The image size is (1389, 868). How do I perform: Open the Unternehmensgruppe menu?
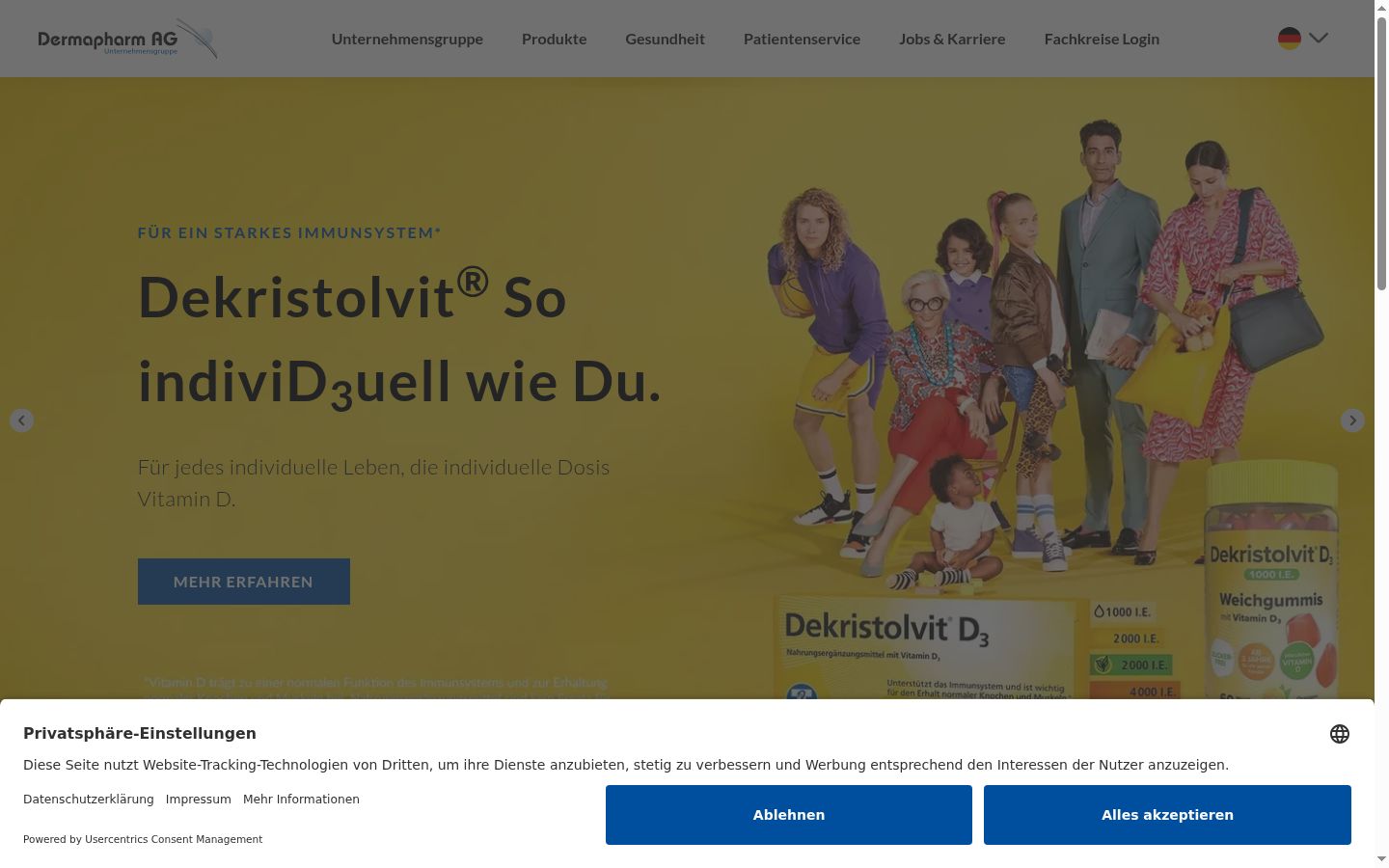407,39
